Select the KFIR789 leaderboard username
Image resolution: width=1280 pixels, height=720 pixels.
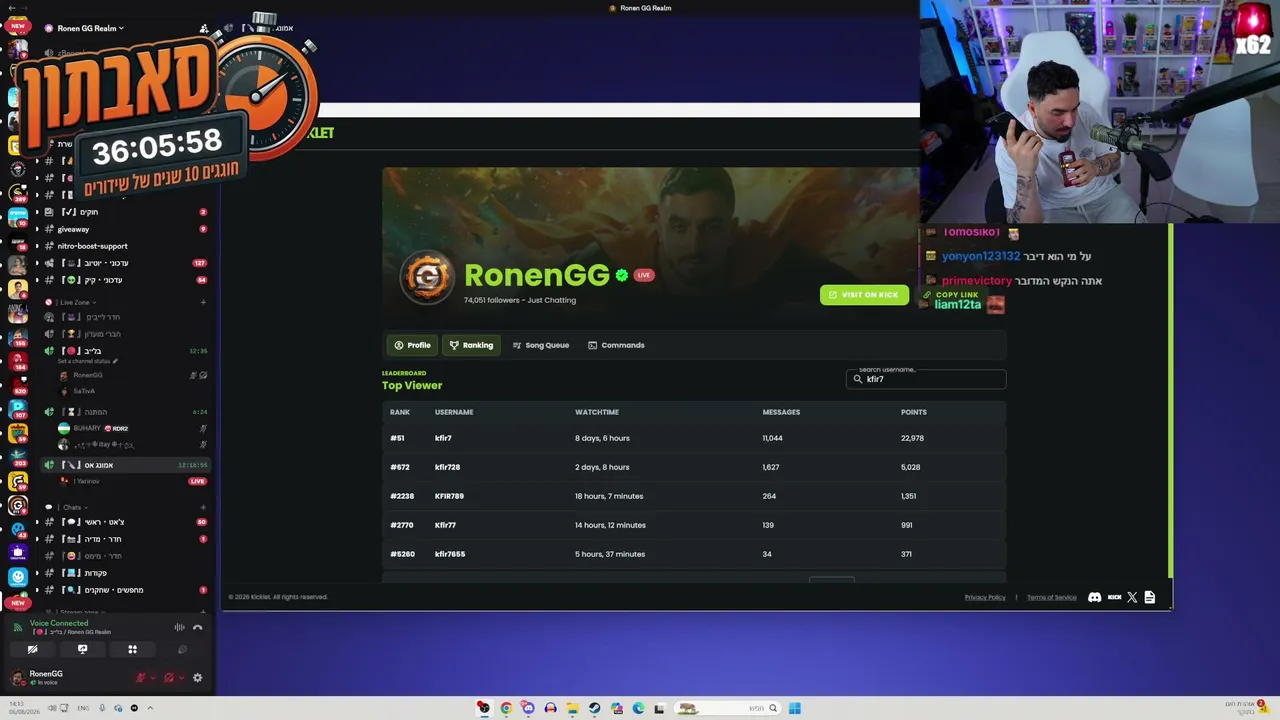(449, 496)
